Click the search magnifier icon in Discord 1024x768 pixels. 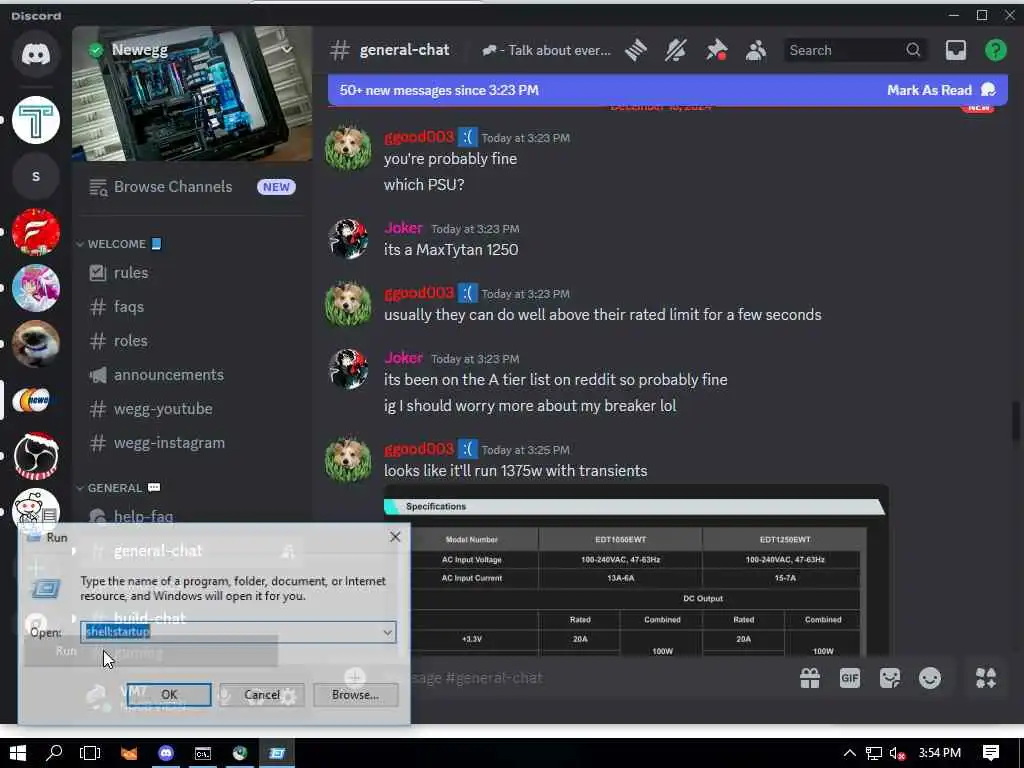click(913, 50)
